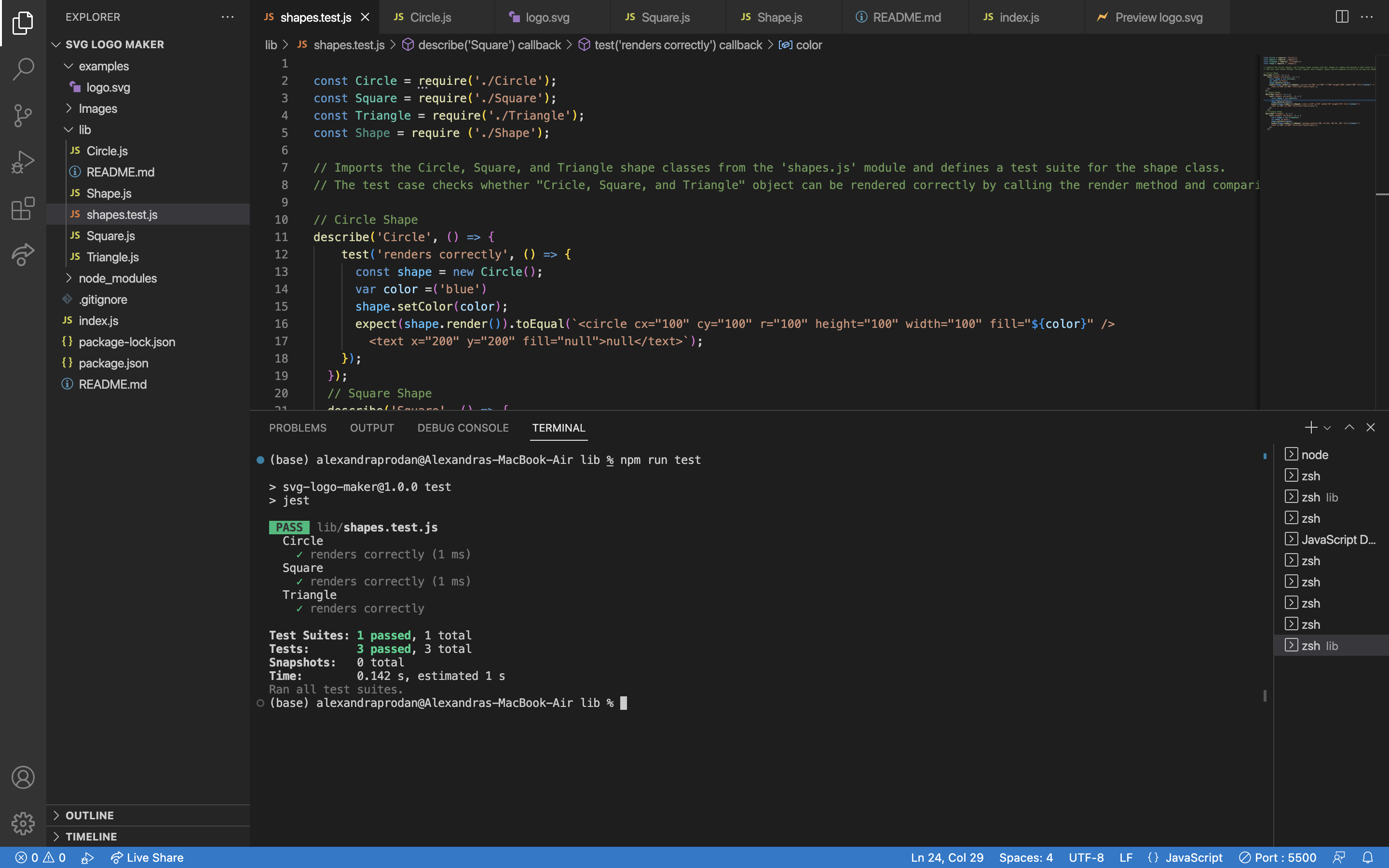Expand the node_modules folder
1389x868 pixels.
click(69, 278)
